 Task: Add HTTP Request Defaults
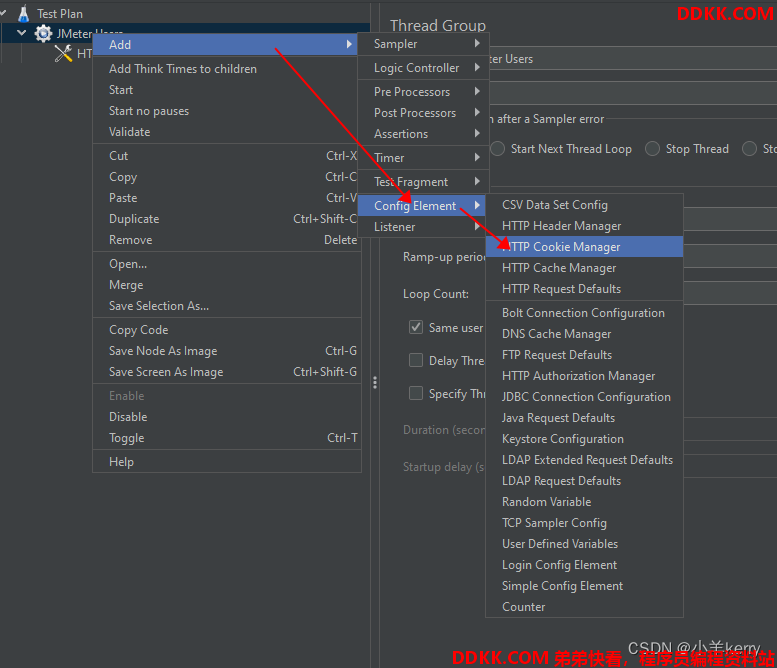(x=584, y=289)
